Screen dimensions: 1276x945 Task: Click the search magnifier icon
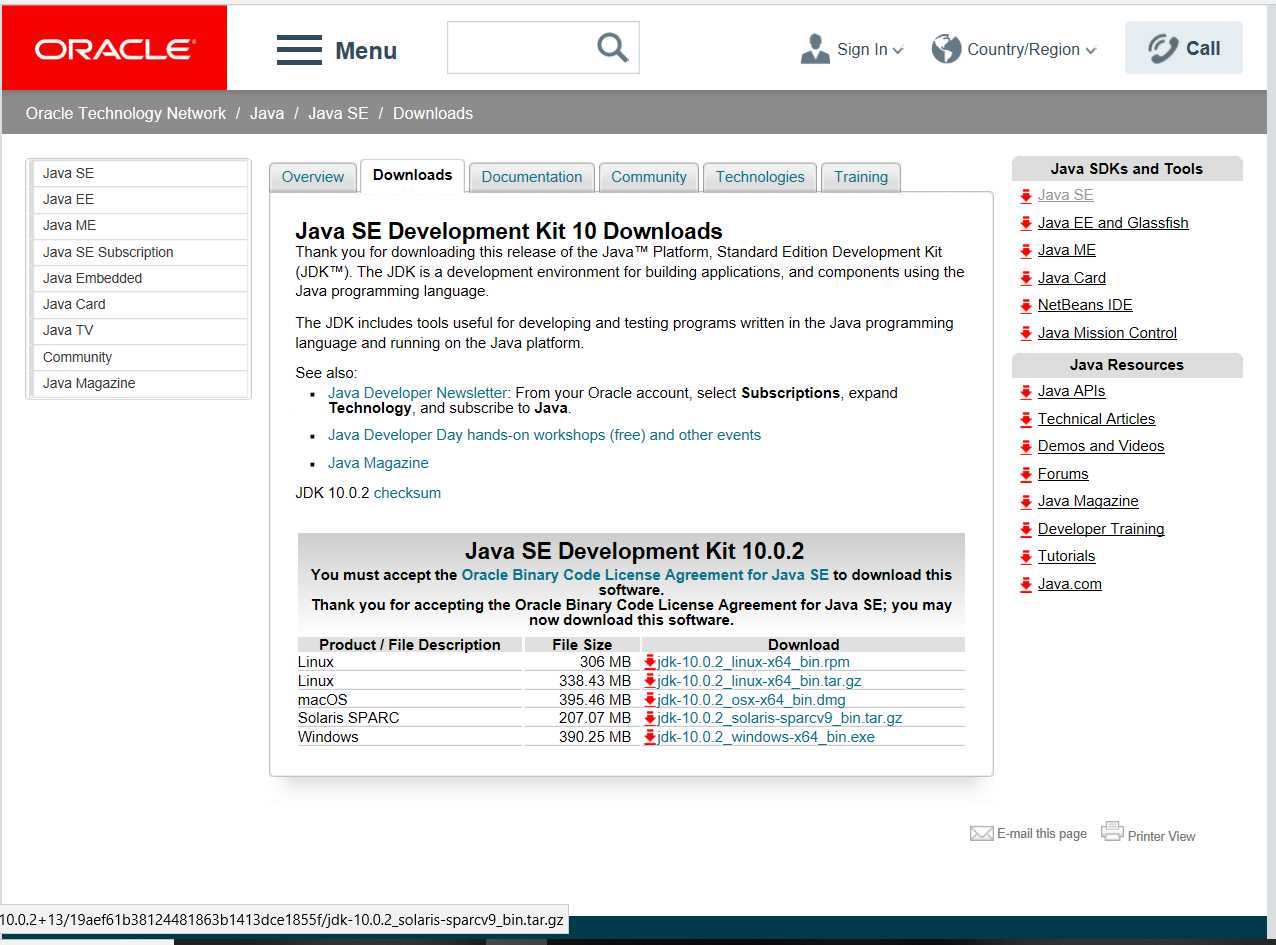(x=612, y=47)
